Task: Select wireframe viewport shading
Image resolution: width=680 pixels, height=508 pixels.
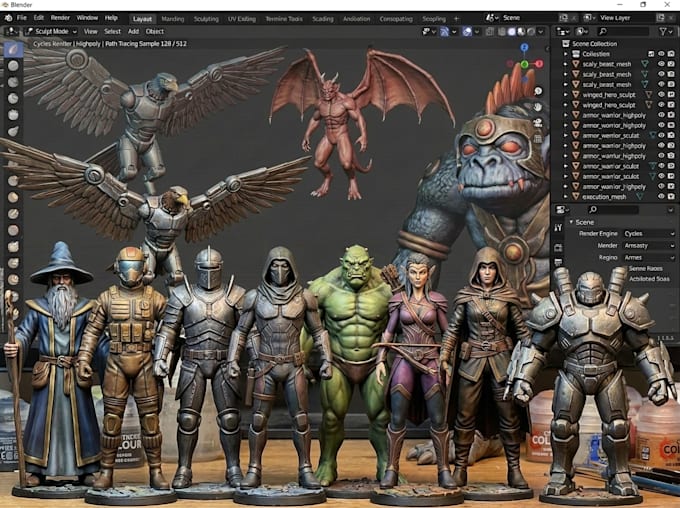Action: 502,31
